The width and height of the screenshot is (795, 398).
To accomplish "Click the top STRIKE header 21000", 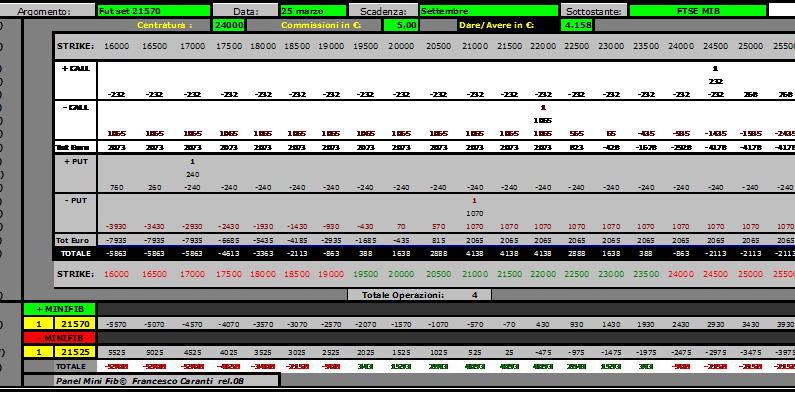I will (x=475, y=46).
